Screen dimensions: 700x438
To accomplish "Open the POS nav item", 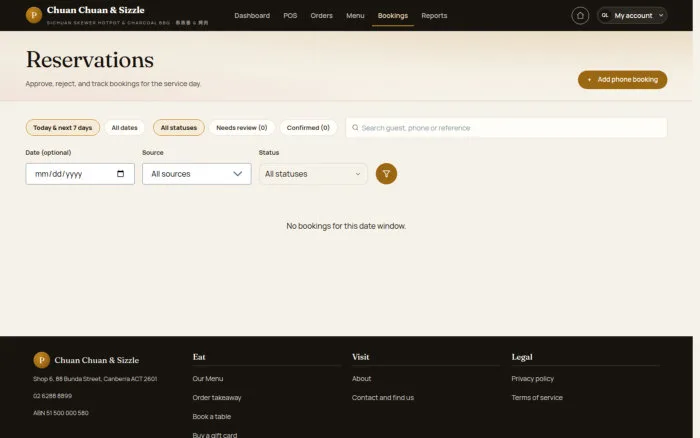I will pos(290,16).
